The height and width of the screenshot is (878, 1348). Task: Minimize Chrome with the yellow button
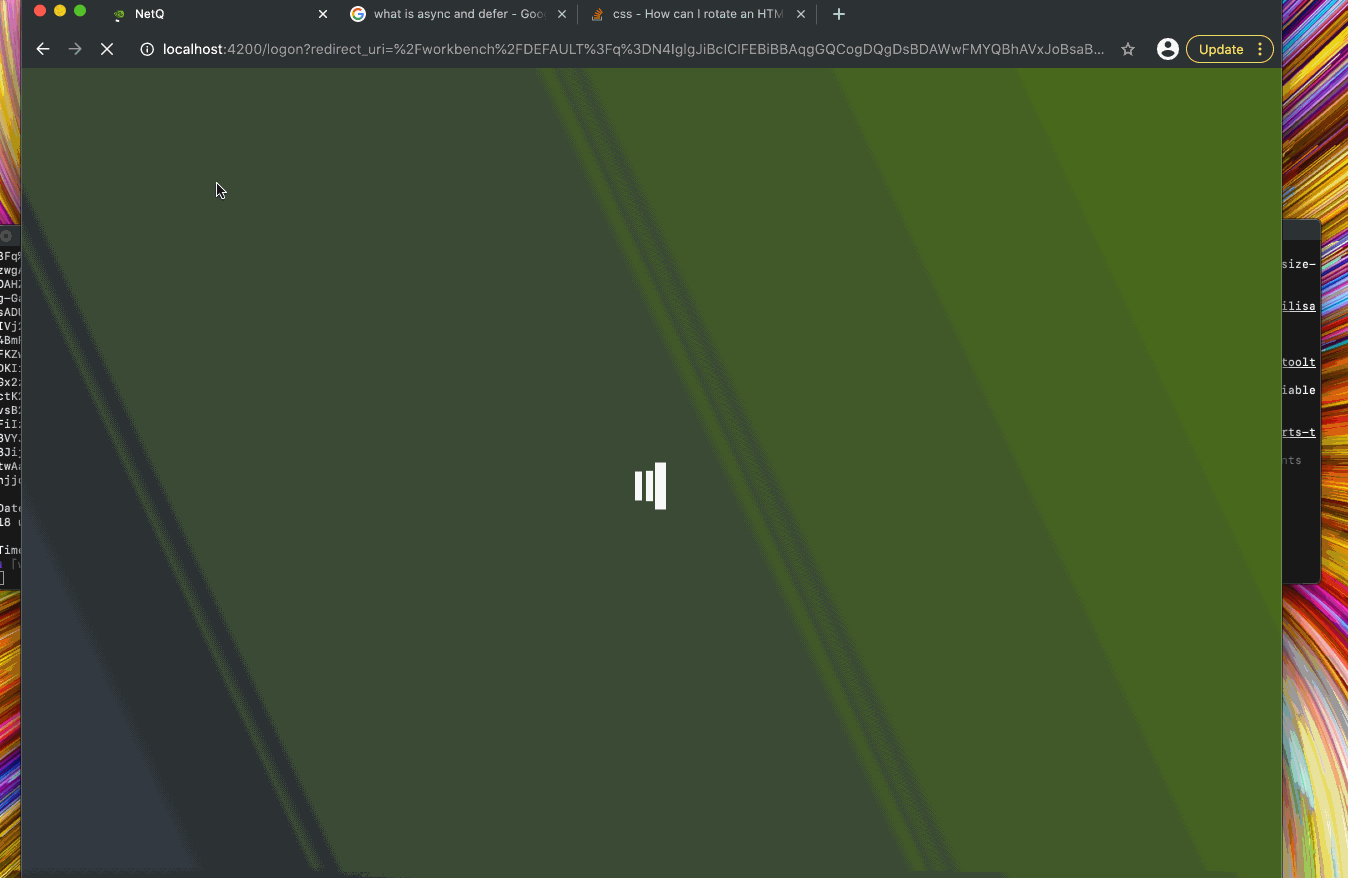(x=60, y=11)
